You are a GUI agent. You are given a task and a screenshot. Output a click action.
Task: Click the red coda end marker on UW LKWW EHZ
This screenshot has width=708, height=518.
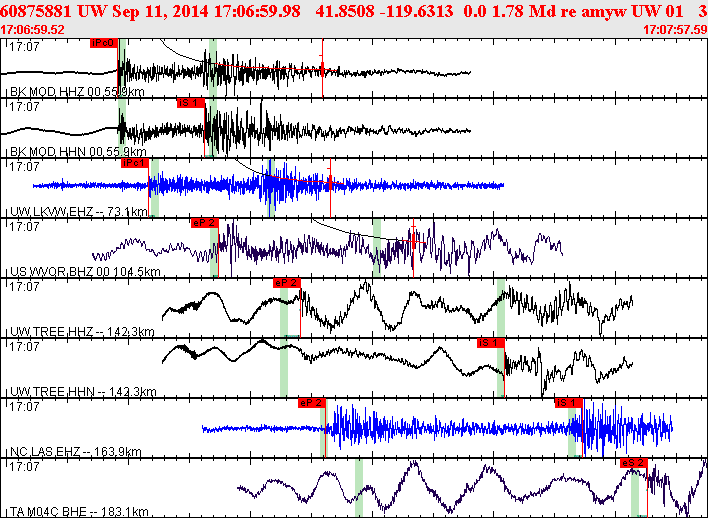(x=330, y=182)
